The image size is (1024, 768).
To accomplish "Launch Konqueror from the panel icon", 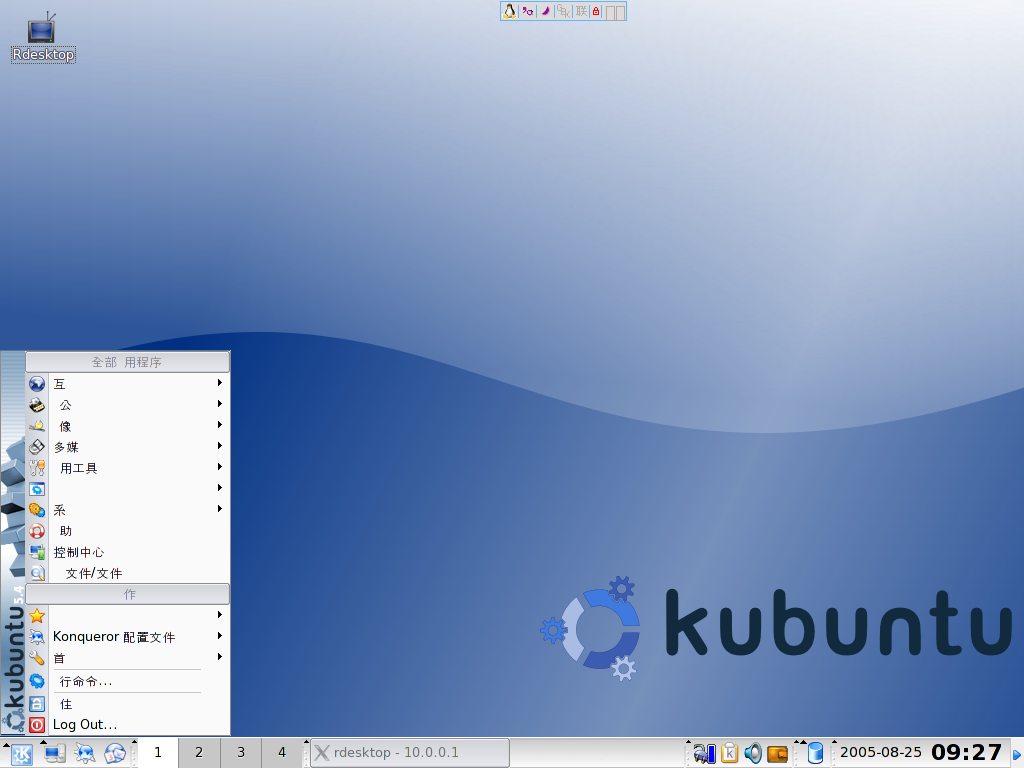I will pyautogui.click(x=85, y=754).
